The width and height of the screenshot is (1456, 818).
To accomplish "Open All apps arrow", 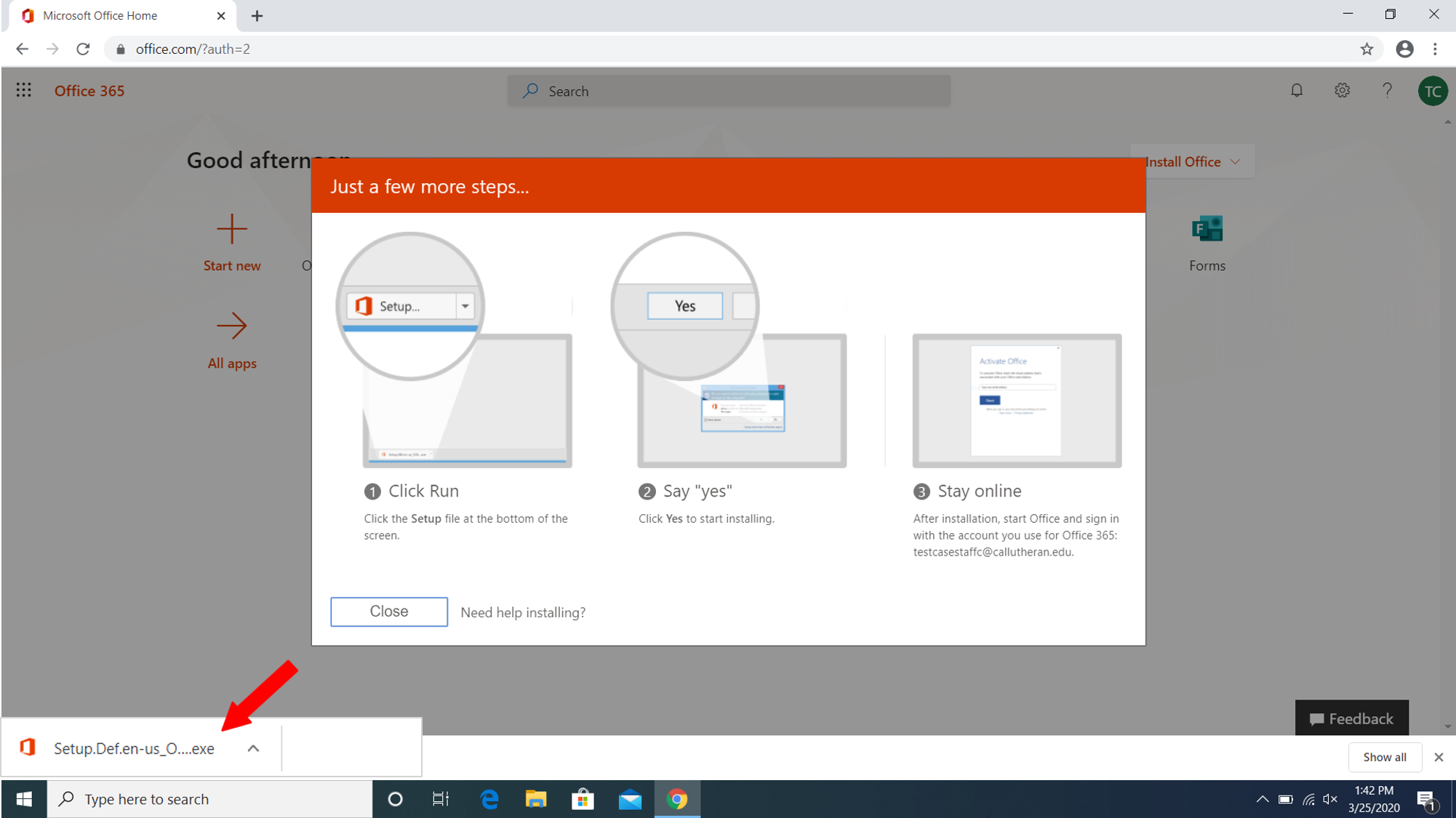I will pyautogui.click(x=232, y=326).
